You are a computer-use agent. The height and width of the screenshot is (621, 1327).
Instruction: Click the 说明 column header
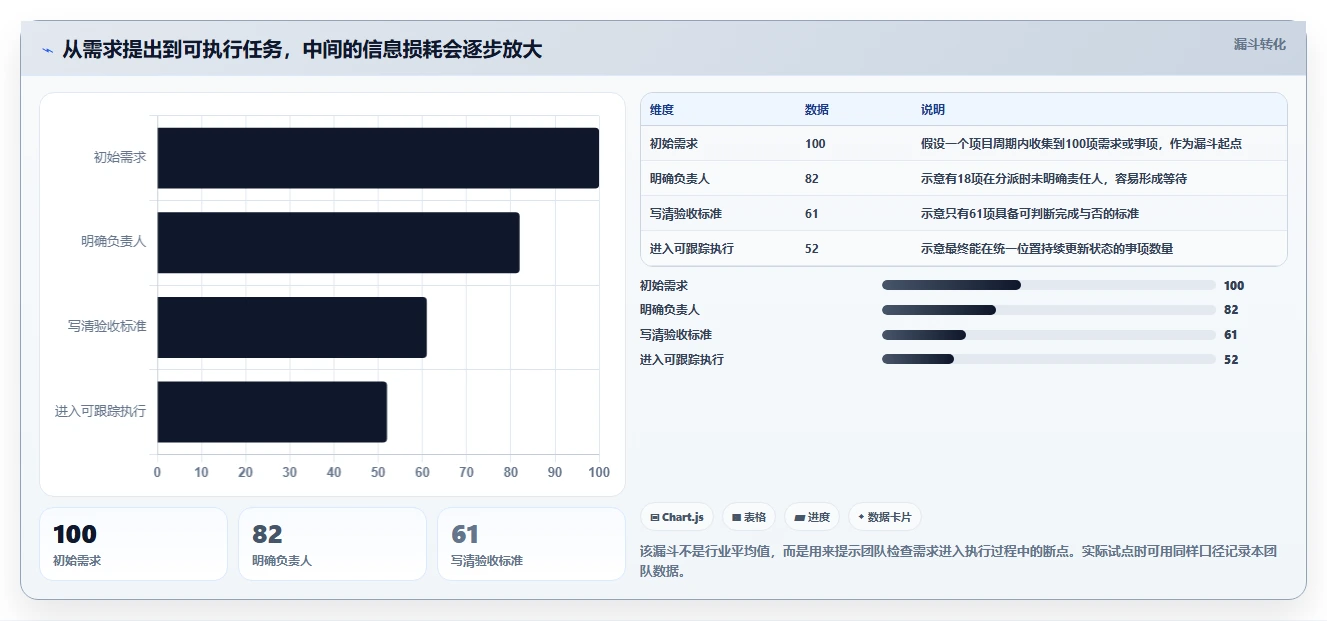point(933,110)
